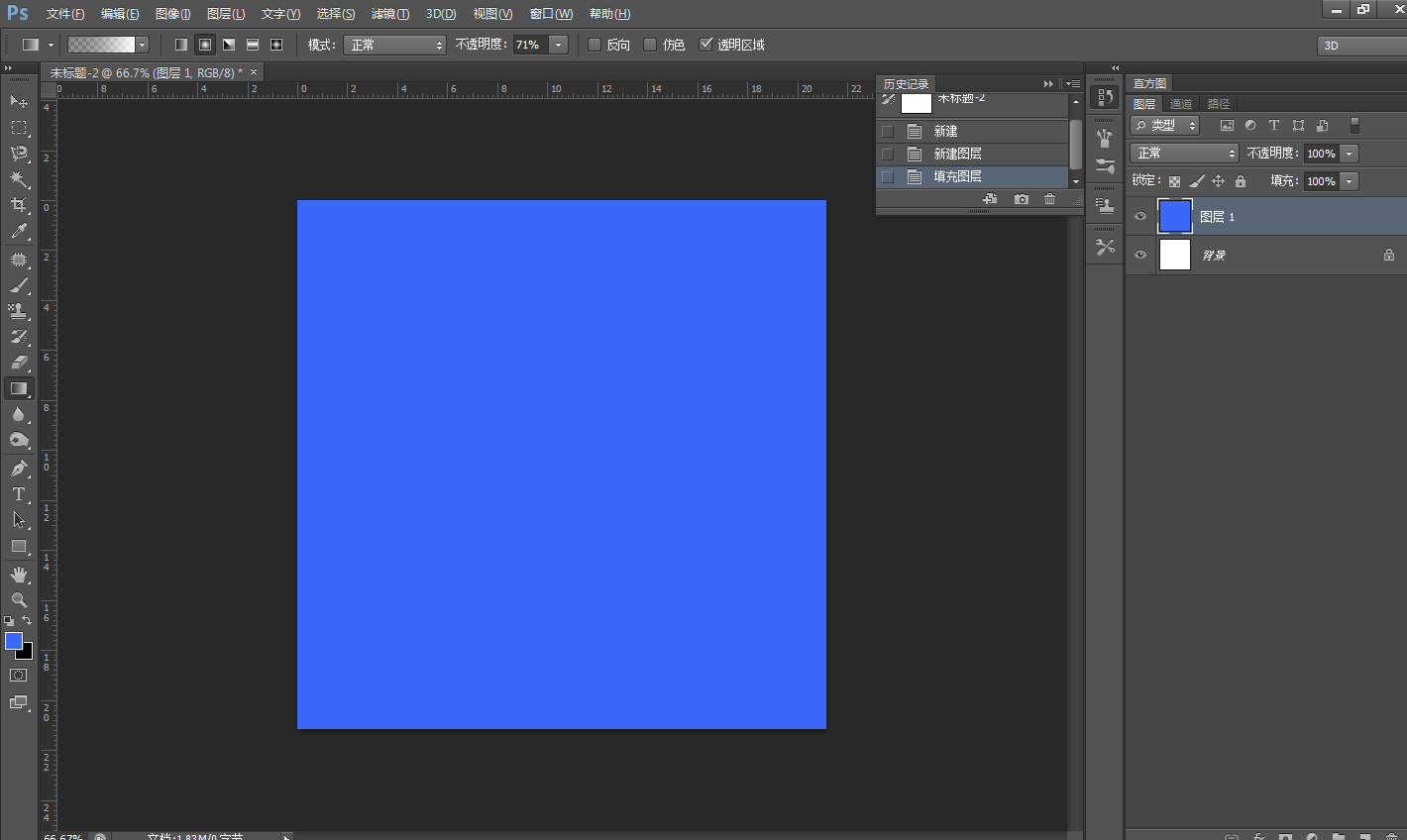Open the collapsed History panel icon
The width and height of the screenshot is (1407, 840).
1105,97
